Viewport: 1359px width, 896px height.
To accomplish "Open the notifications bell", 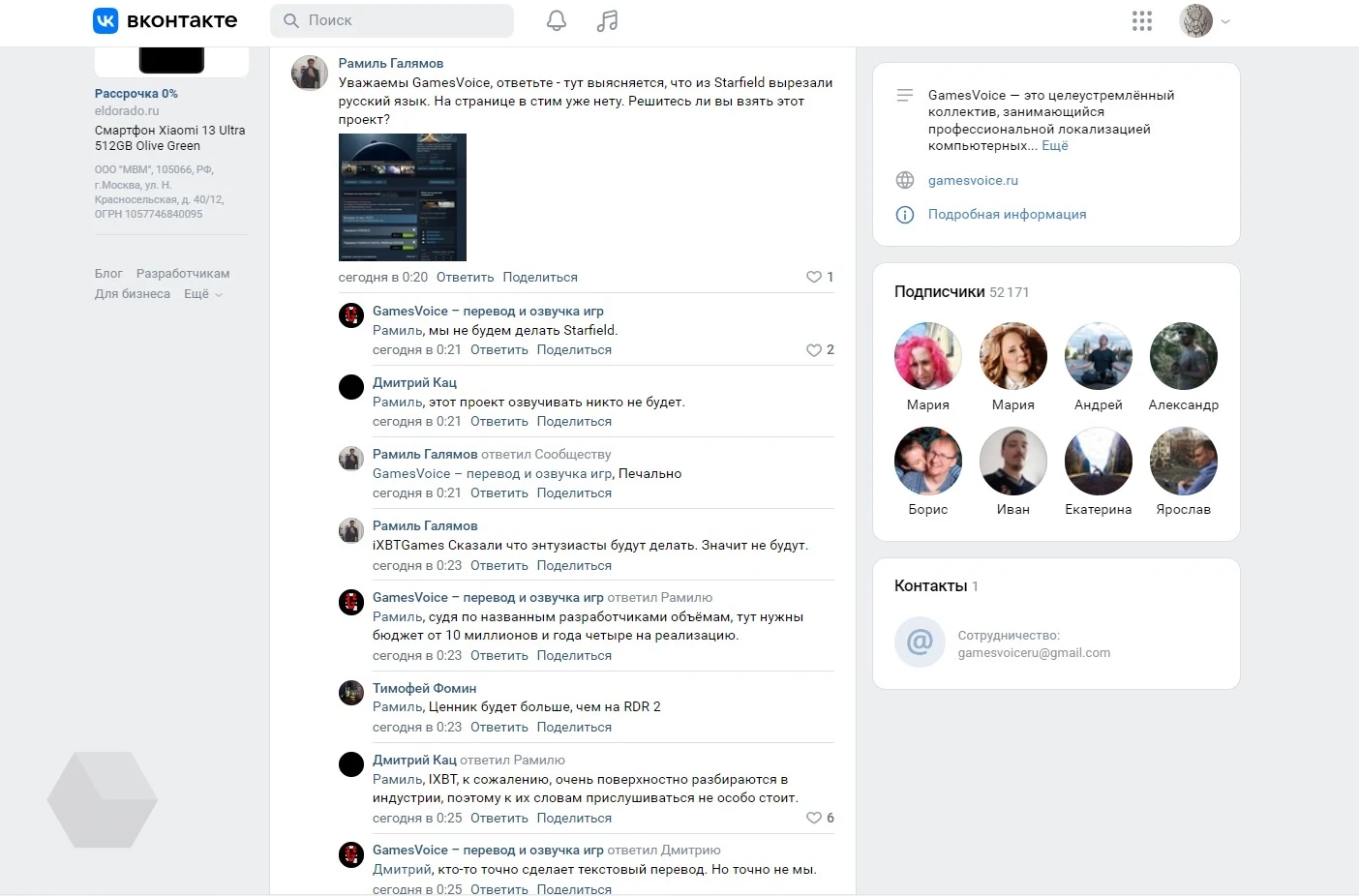I will click(x=557, y=20).
